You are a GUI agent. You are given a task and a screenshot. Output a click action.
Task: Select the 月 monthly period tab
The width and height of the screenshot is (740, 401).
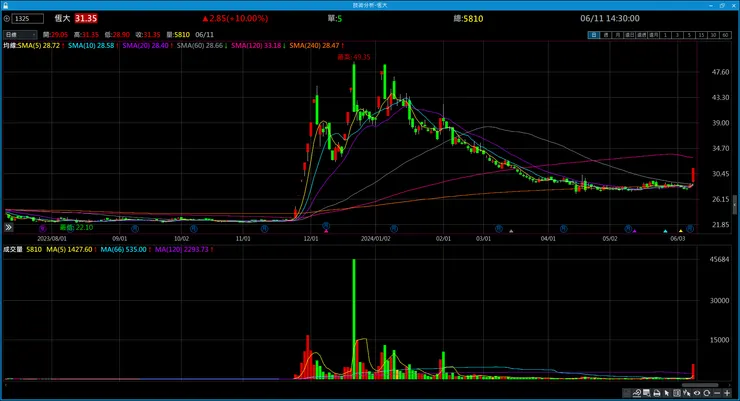618,35
